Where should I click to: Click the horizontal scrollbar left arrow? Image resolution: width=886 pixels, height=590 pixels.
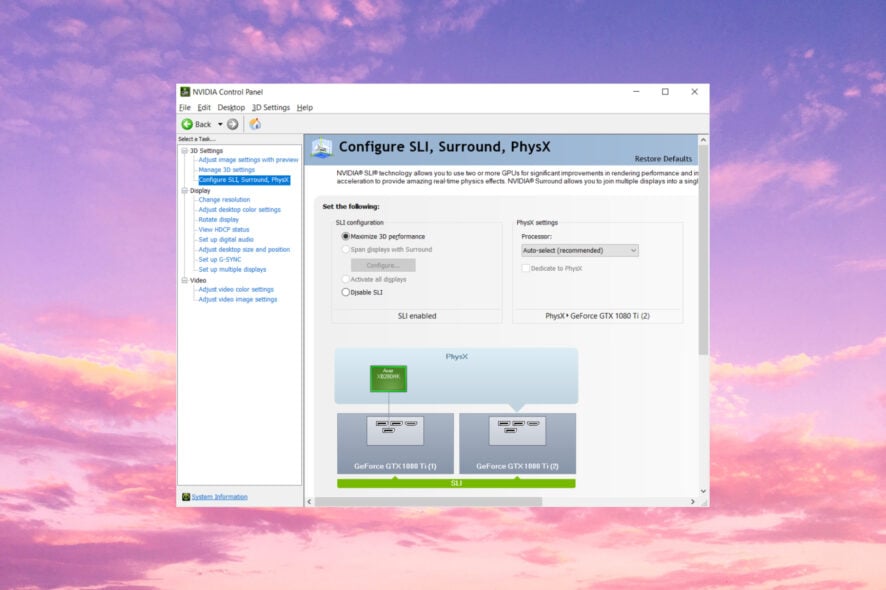coord(309,502)
